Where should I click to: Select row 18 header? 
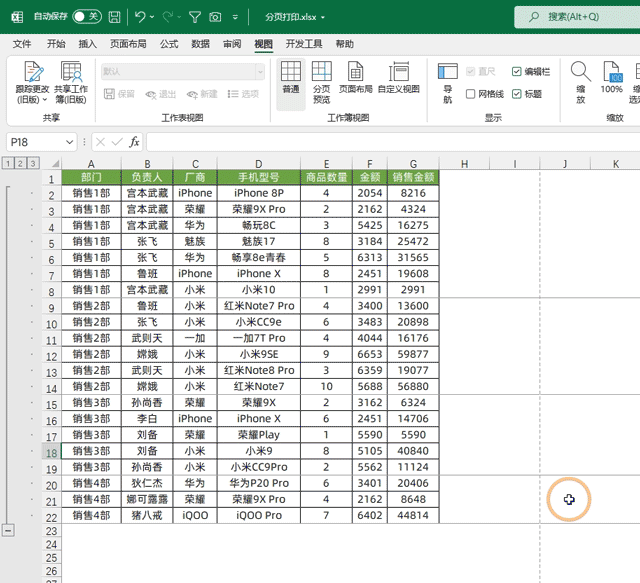(51, 452)
